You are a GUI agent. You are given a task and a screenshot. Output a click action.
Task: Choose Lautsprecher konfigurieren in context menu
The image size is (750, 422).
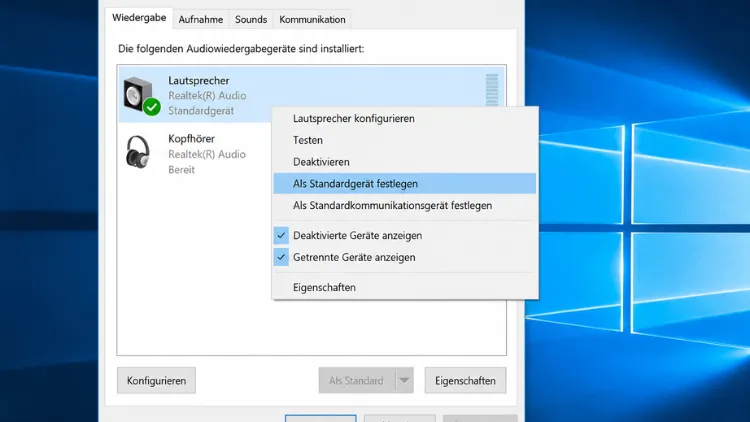[x=405, y=118]
